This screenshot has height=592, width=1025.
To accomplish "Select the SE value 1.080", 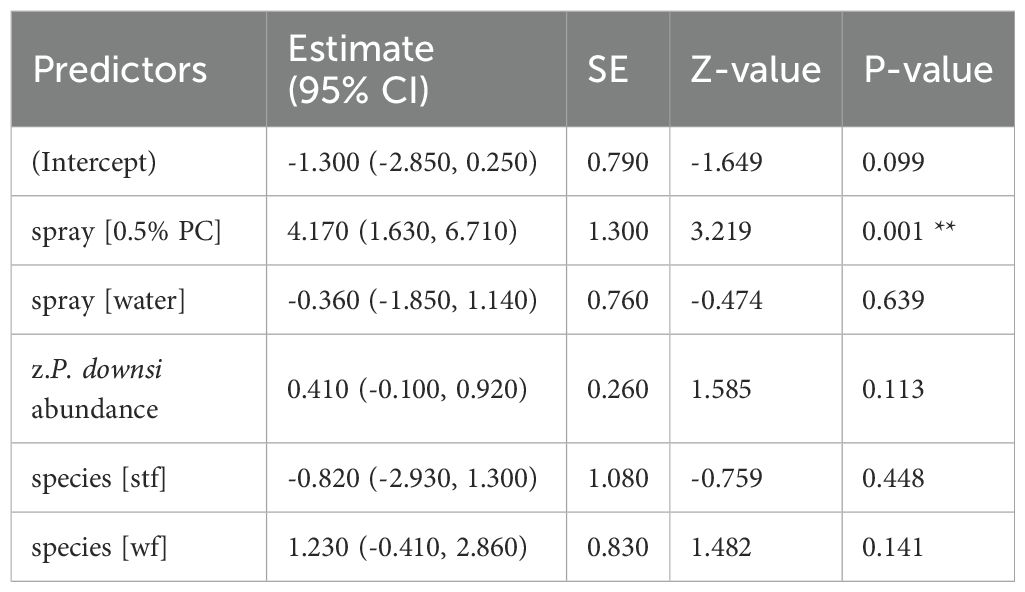I will pos(618,478).
